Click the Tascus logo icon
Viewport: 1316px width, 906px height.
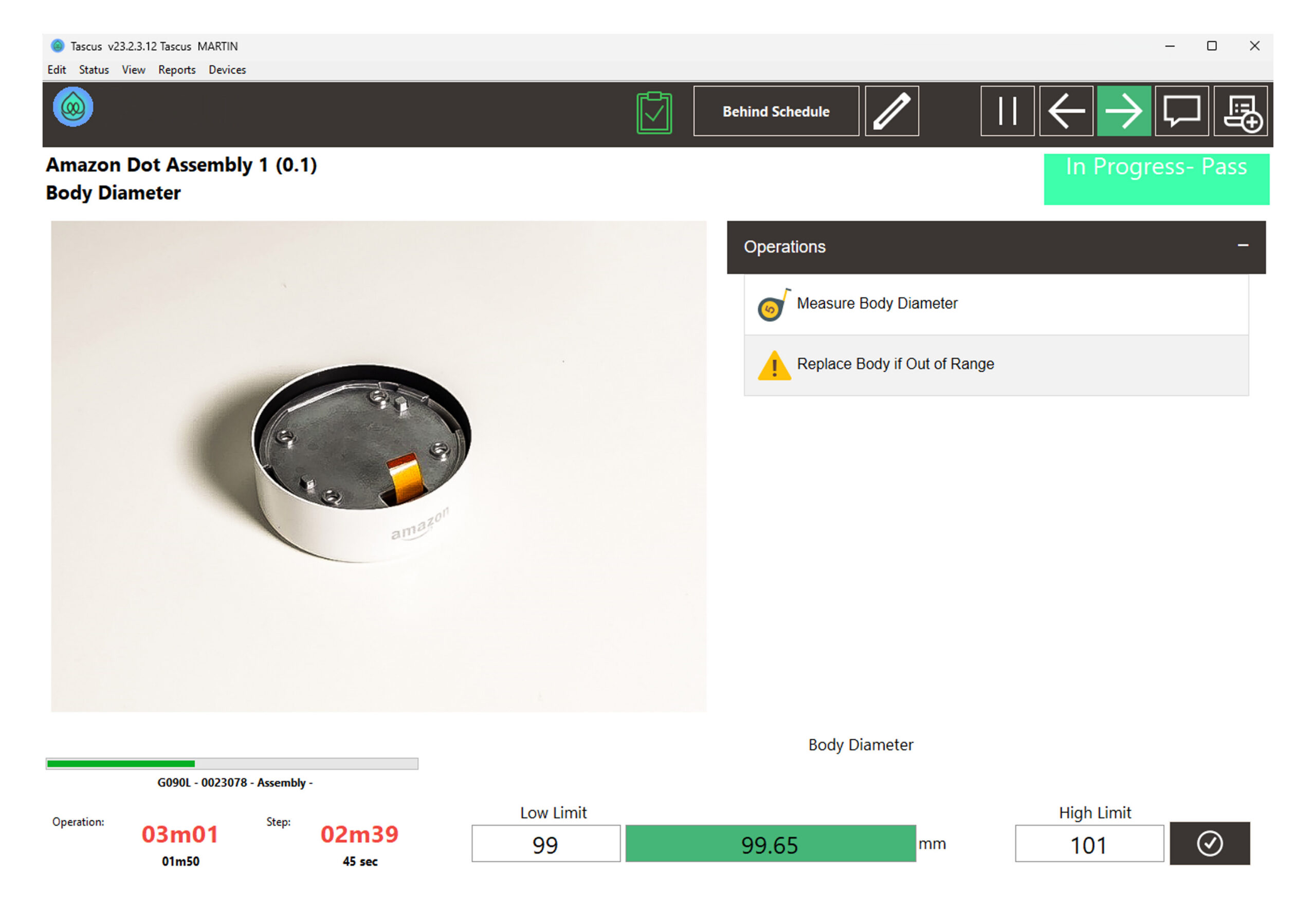[x=72, y=107]
